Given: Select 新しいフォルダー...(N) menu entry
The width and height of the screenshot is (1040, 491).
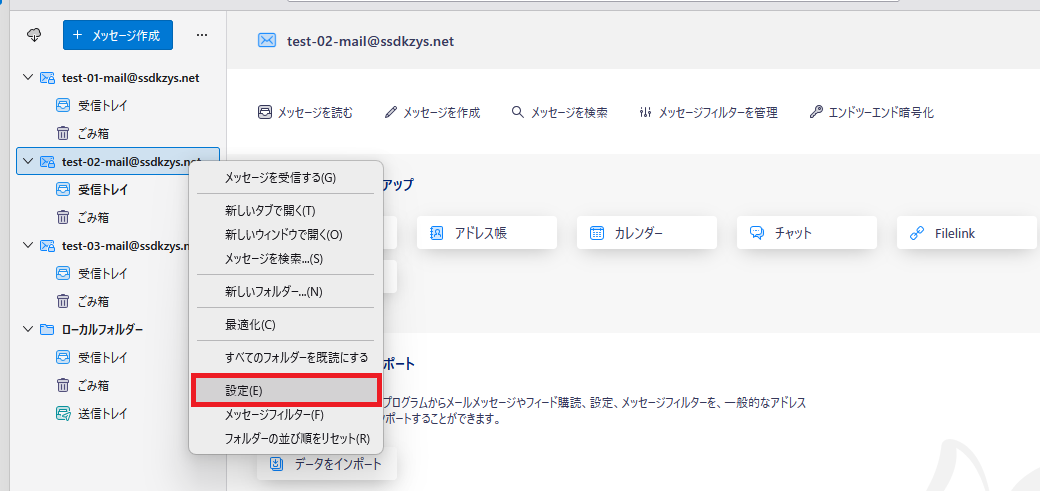Looking at the screenshot, I should (273, 291).
